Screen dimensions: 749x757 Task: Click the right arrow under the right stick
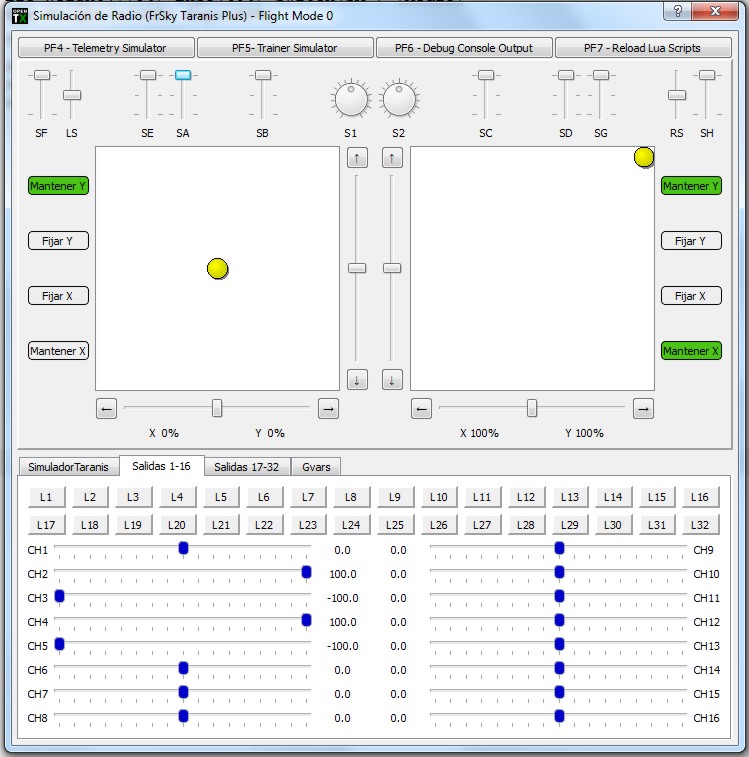click(643, 408)
